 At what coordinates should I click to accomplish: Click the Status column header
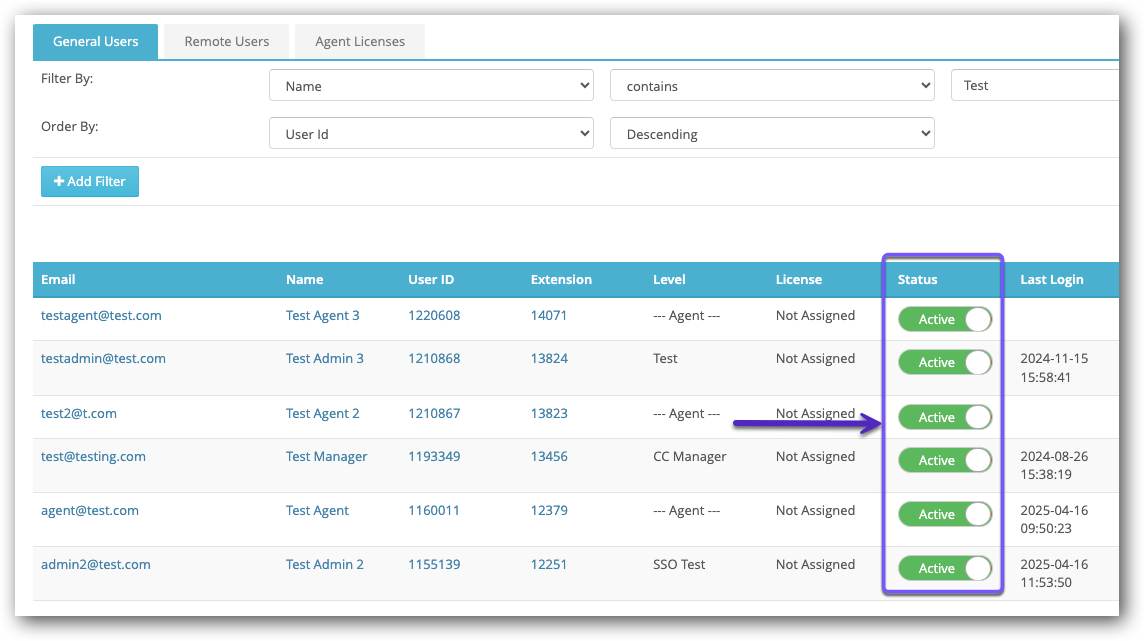coord(918,279)
